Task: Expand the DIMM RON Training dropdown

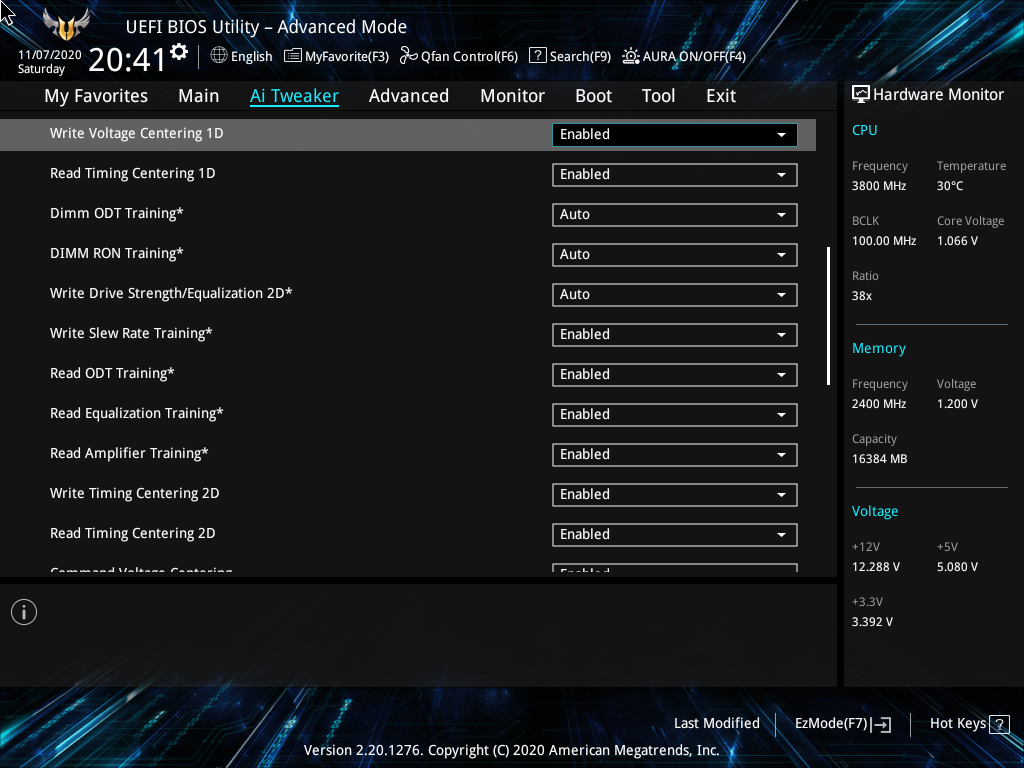Action: click(675, 254)
